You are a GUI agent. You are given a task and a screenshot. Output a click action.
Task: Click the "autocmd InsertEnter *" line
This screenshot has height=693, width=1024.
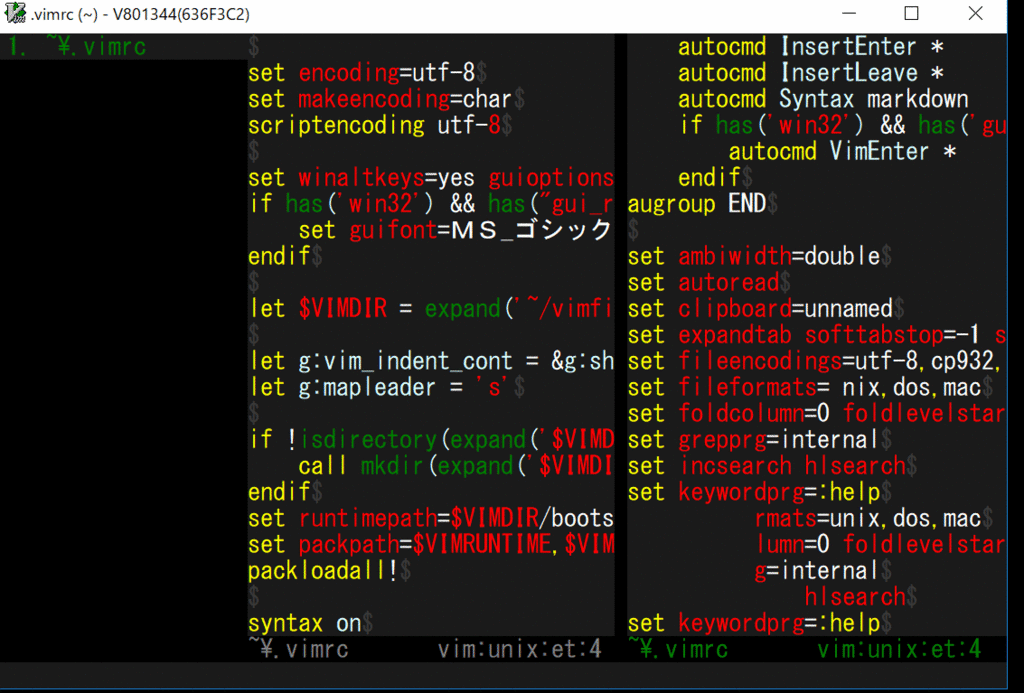point(810,47)
